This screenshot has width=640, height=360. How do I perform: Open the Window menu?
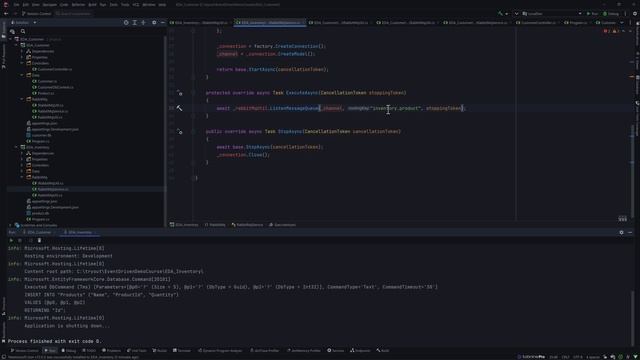pyautogui.click(x=149, y=4)
